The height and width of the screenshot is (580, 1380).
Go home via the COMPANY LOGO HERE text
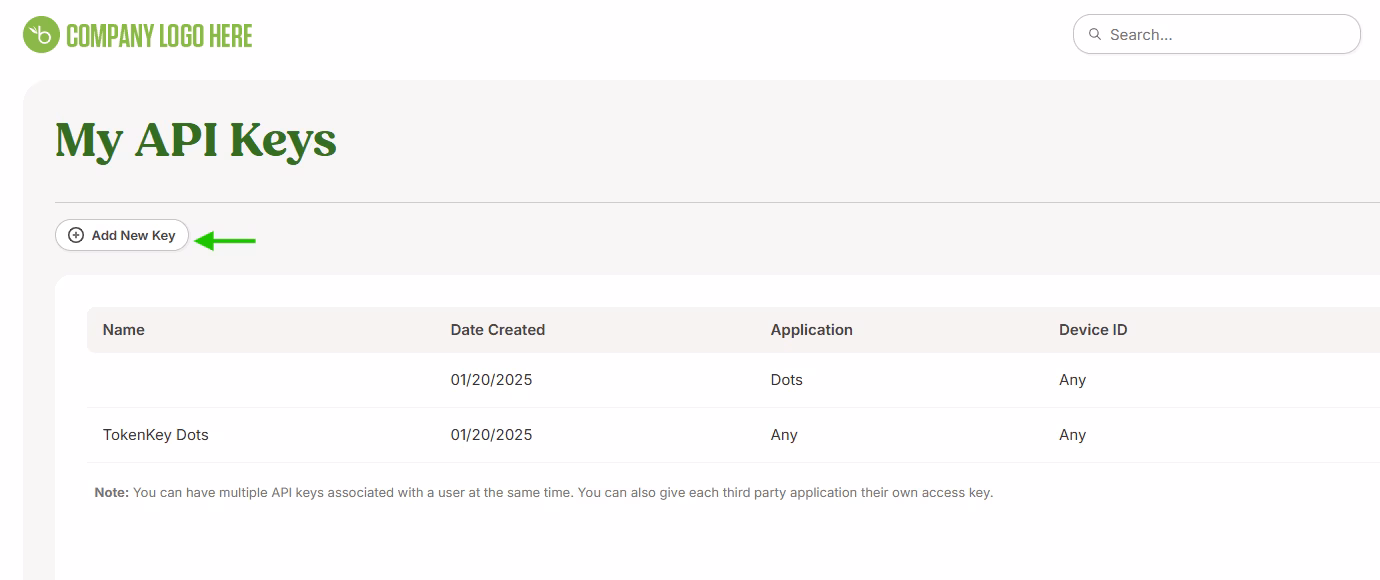[158, 33]
